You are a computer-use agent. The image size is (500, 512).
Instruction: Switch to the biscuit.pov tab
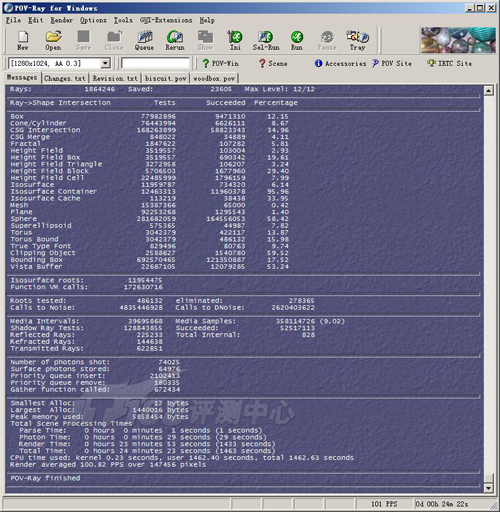[166, 79]
